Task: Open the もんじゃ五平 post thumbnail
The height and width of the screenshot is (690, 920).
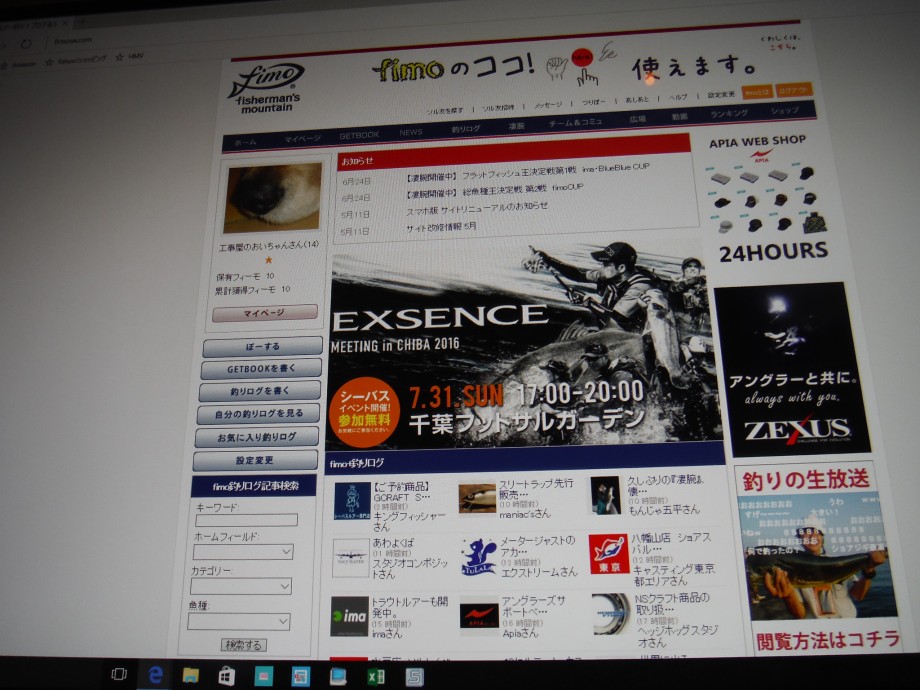Action: [x=605, y=496]
